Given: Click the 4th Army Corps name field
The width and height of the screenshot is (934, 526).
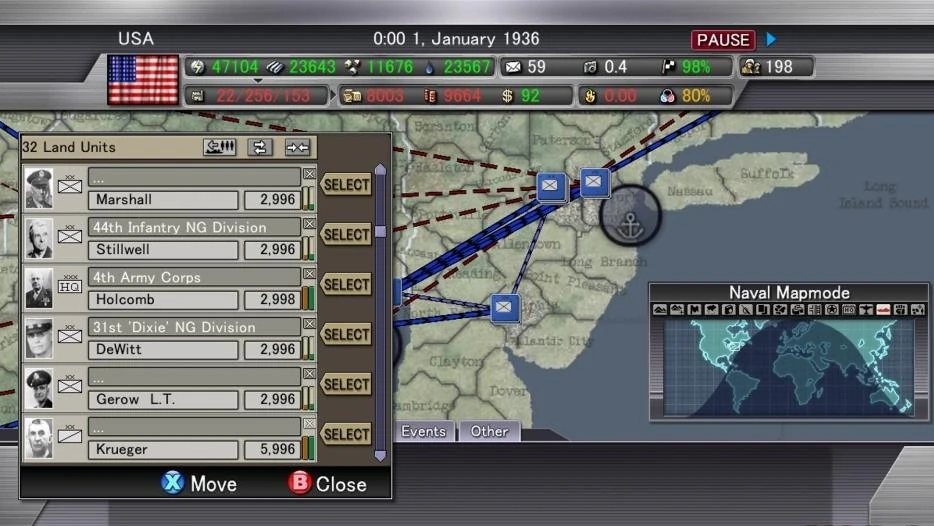Looking at the screenshot, I should (194, 277).
